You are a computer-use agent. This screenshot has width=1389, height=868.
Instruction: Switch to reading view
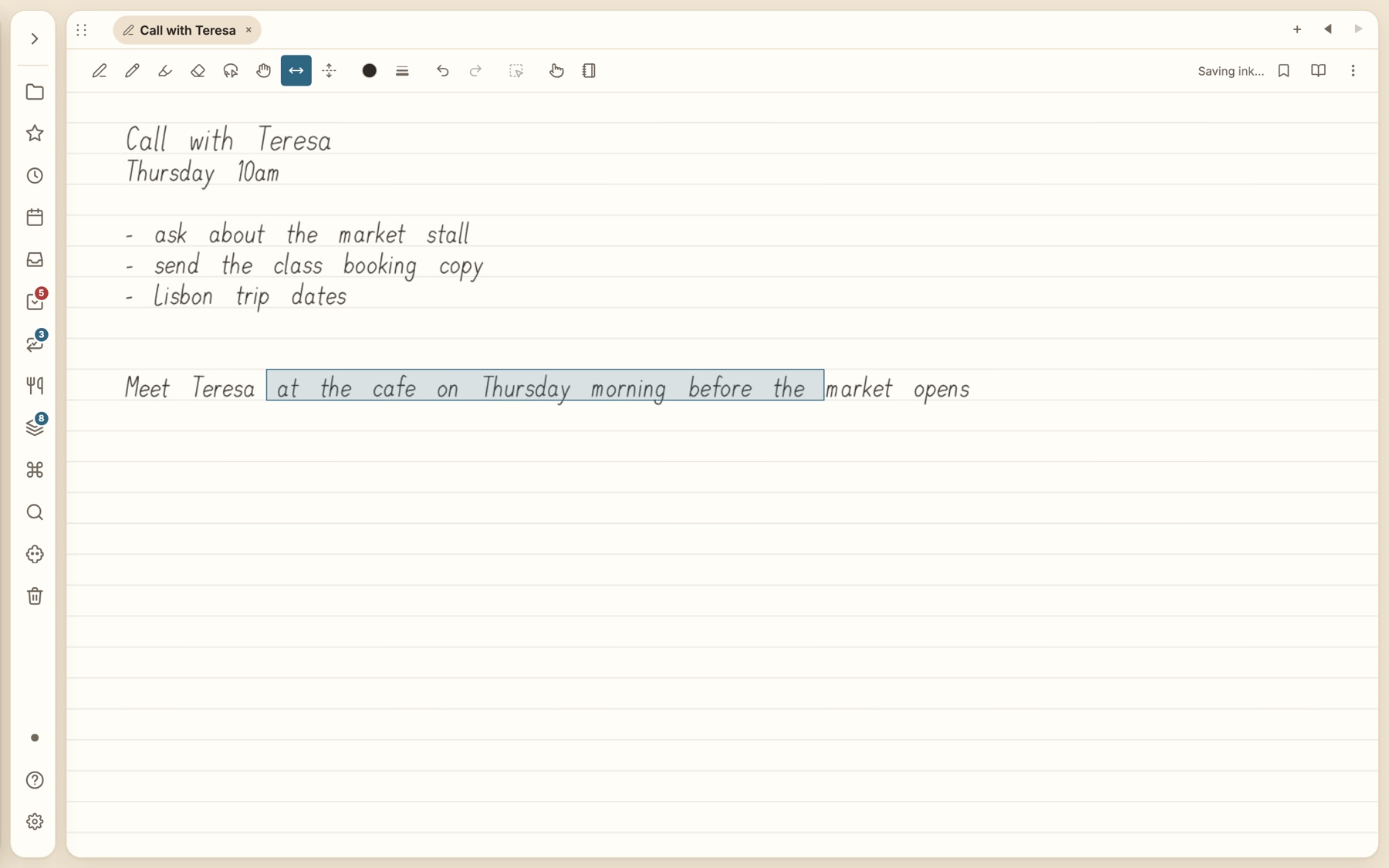(1319, 71)
